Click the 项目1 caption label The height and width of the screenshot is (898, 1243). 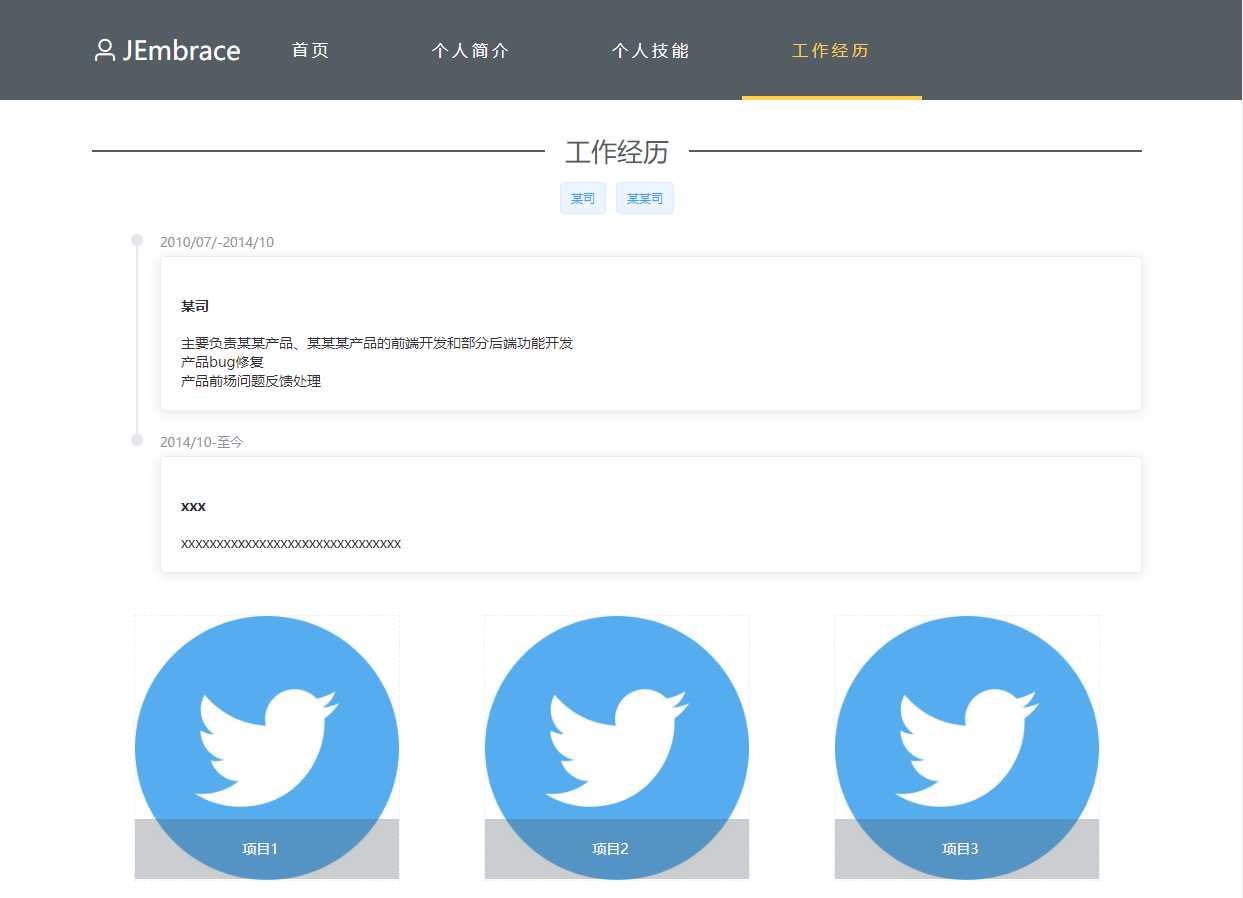pos(260,849)
